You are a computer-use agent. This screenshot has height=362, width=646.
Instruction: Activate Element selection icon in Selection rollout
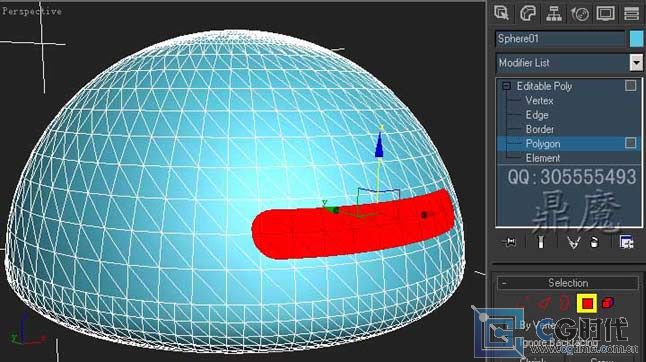pos(608,304)
